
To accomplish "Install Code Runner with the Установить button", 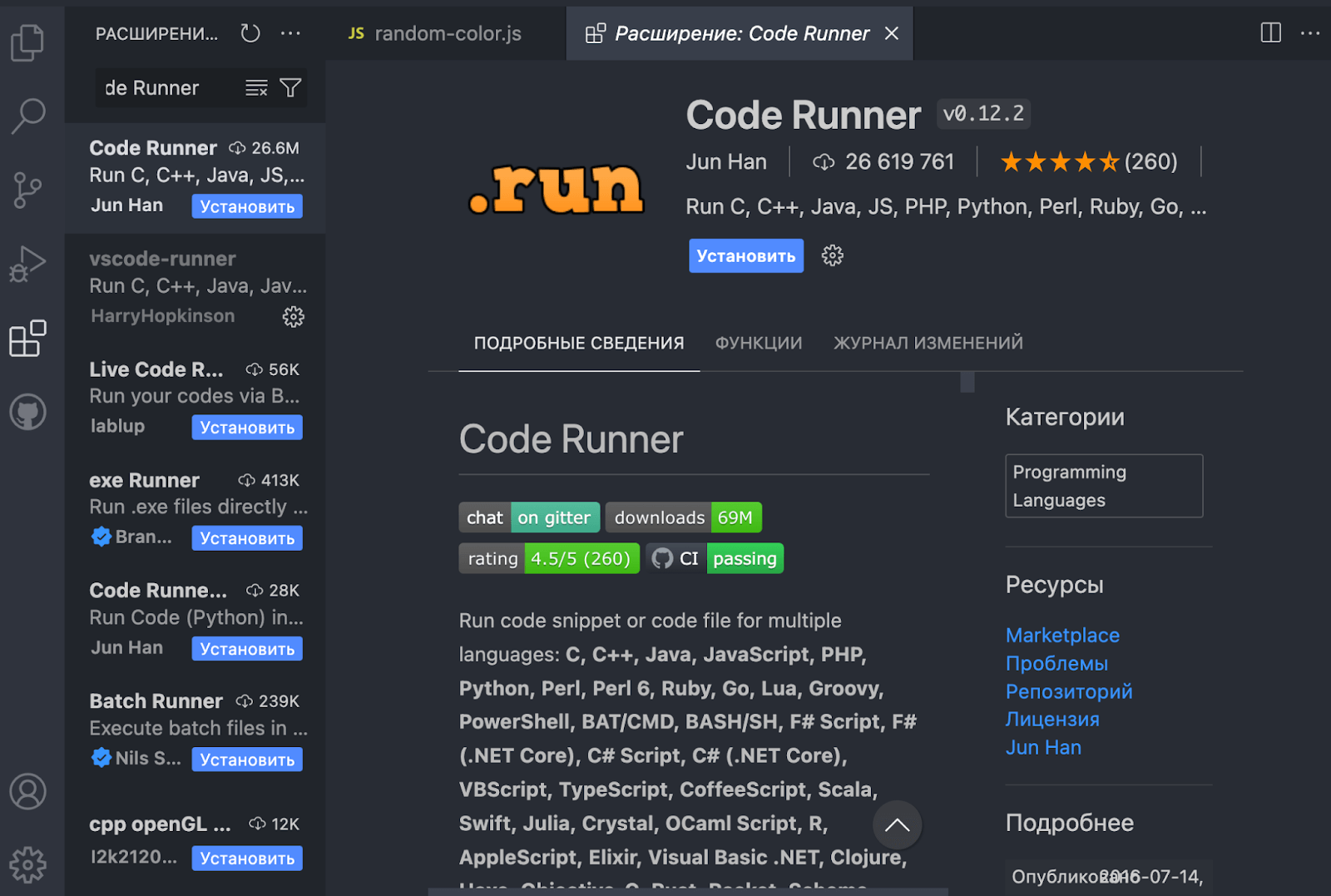I will point(745,255).
